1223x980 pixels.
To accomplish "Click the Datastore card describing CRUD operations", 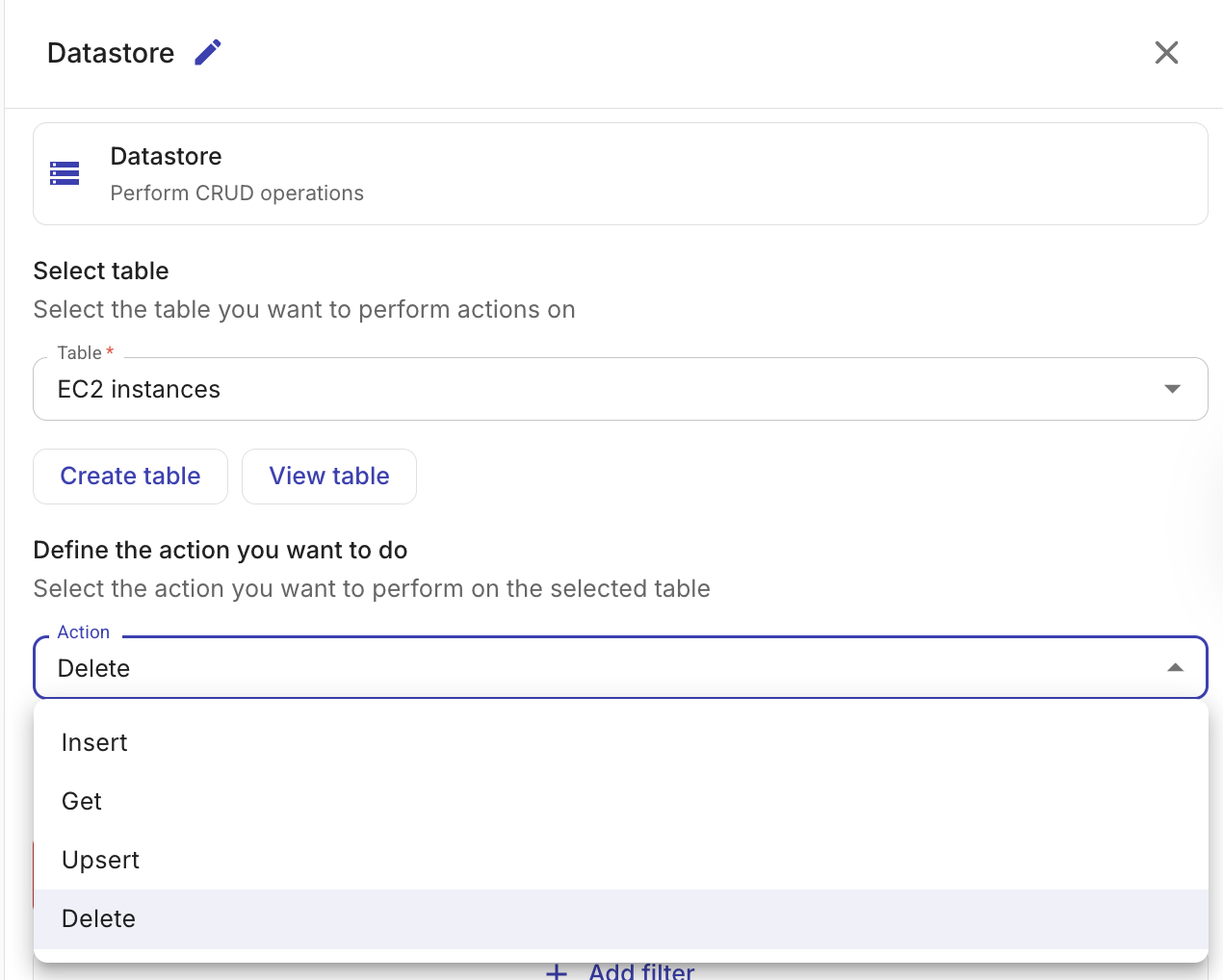I will 620,173.
